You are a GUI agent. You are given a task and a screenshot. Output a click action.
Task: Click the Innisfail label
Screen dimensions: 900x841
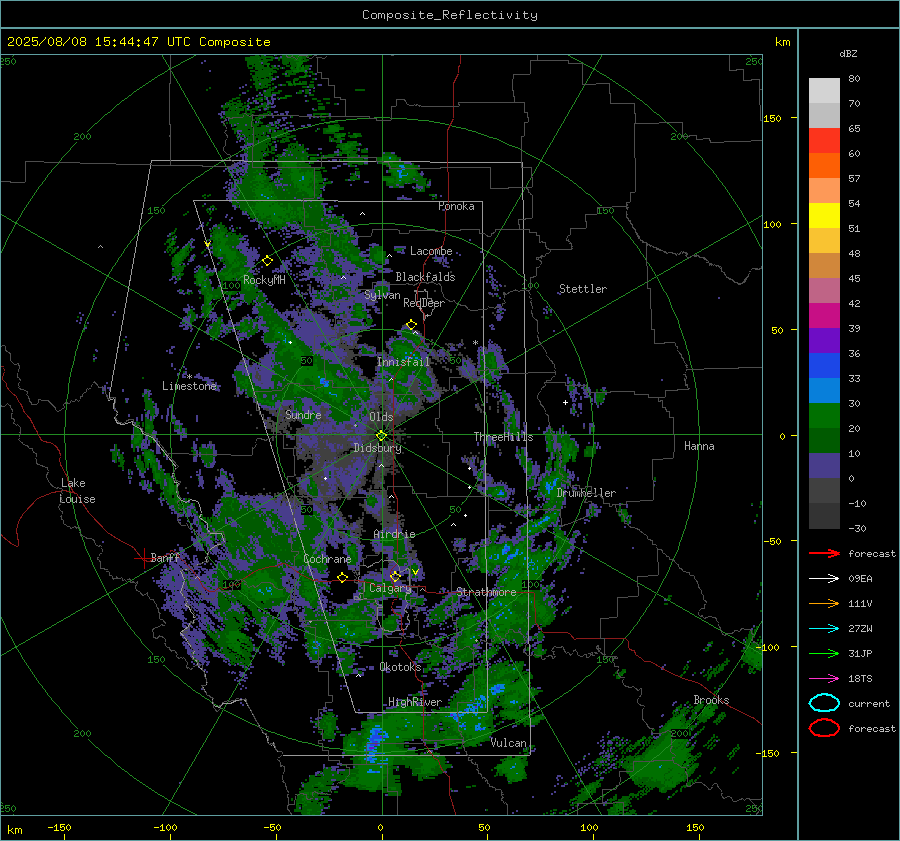point(403,362)
